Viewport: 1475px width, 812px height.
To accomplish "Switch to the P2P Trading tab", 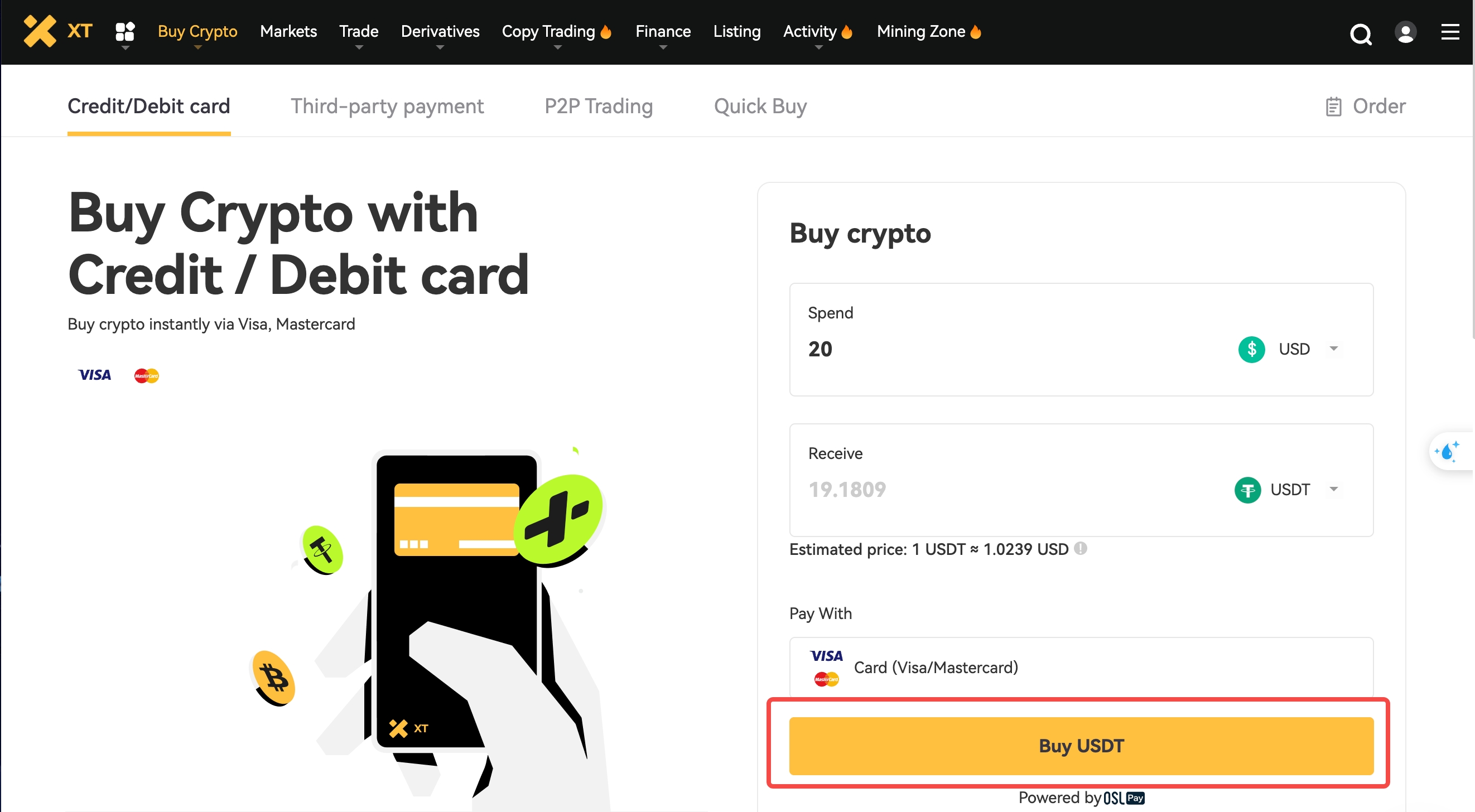I will tap(599, 107).
